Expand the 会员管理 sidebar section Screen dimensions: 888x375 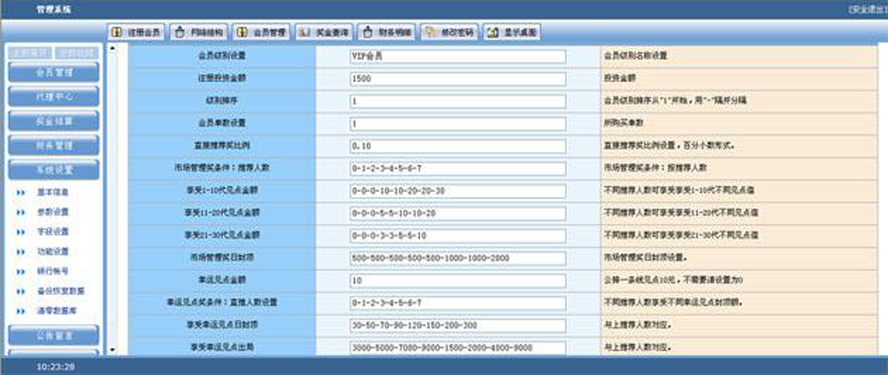tap(54, 73)
